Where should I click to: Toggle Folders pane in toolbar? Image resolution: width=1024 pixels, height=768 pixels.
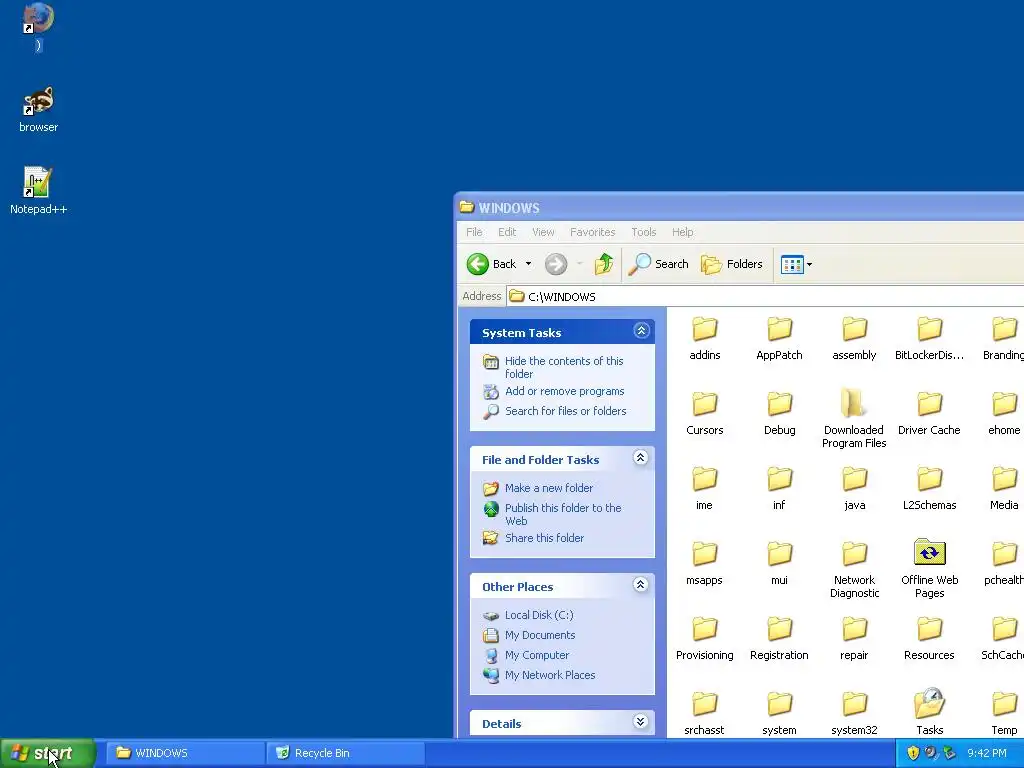732,264
